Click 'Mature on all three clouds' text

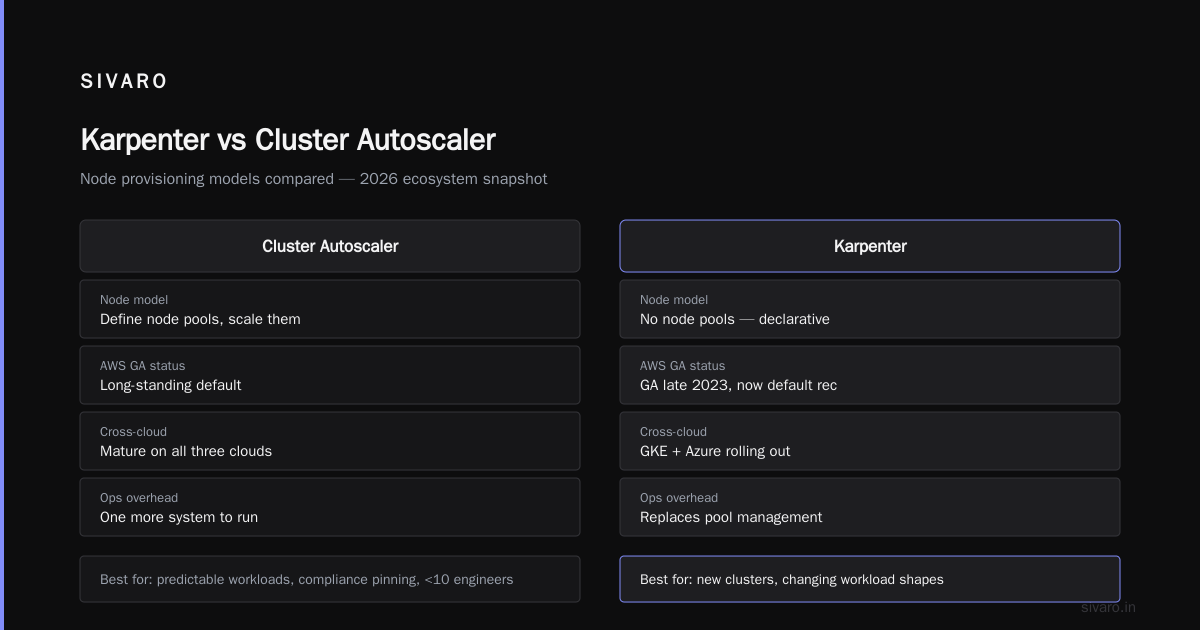(186, 451)
